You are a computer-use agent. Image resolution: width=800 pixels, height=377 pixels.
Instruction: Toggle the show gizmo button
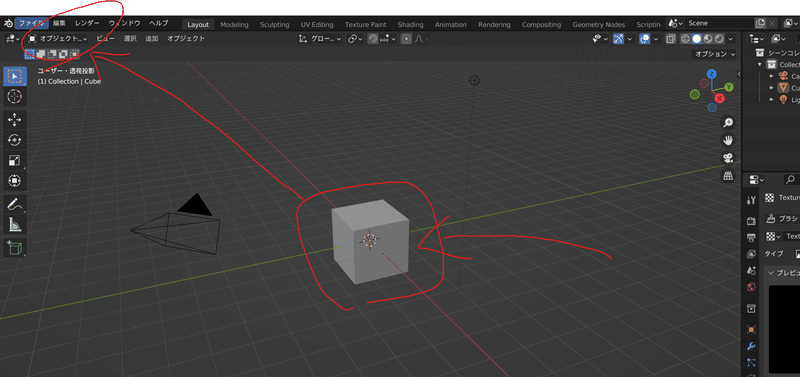(618, 39)
